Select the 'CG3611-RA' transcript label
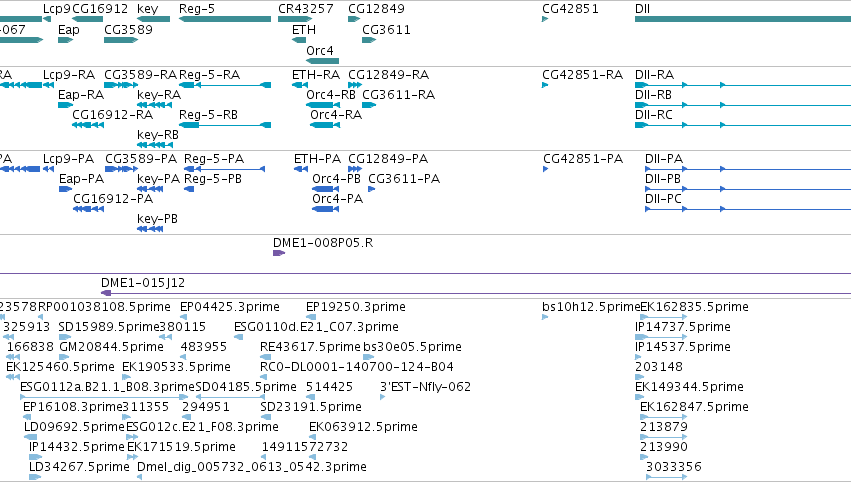The width and height of the screenshot is (851, 482). (x=398, y=94)
